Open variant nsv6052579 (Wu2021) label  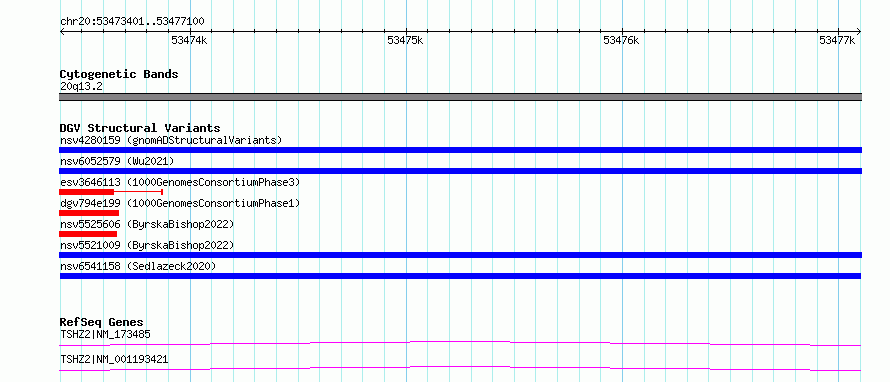(117, 161)
